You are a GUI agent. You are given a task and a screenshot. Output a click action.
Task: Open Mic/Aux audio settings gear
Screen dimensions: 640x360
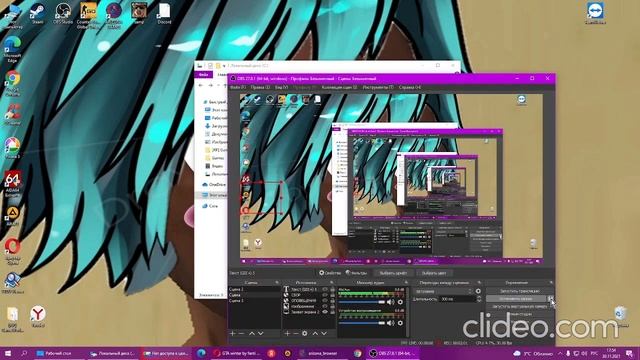pyautogui.click(x=400, y=302)
